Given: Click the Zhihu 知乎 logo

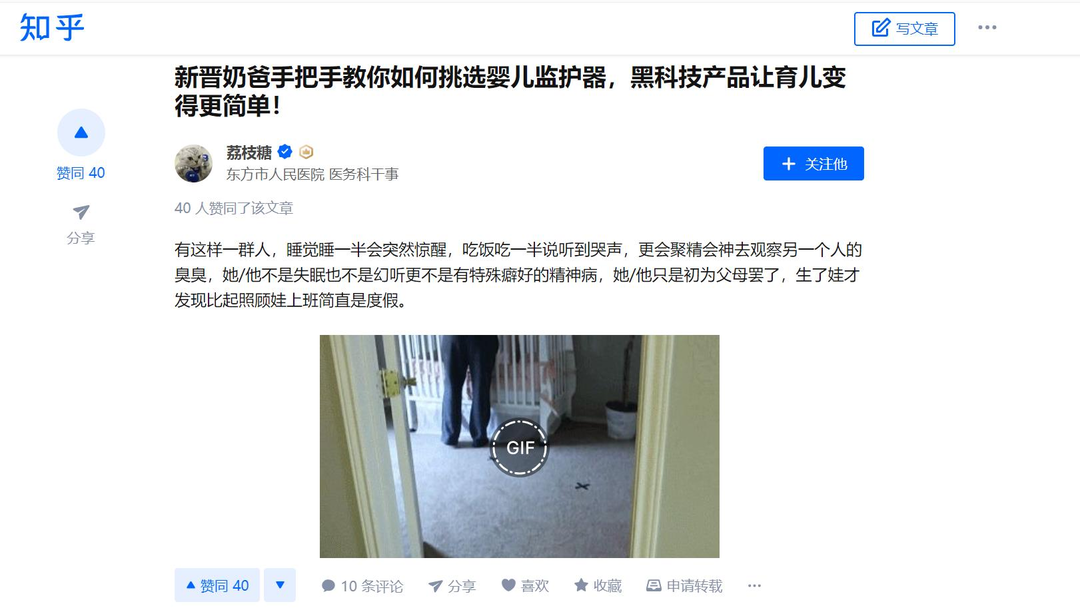Looking at the screenshot, I should click(52, 28).
